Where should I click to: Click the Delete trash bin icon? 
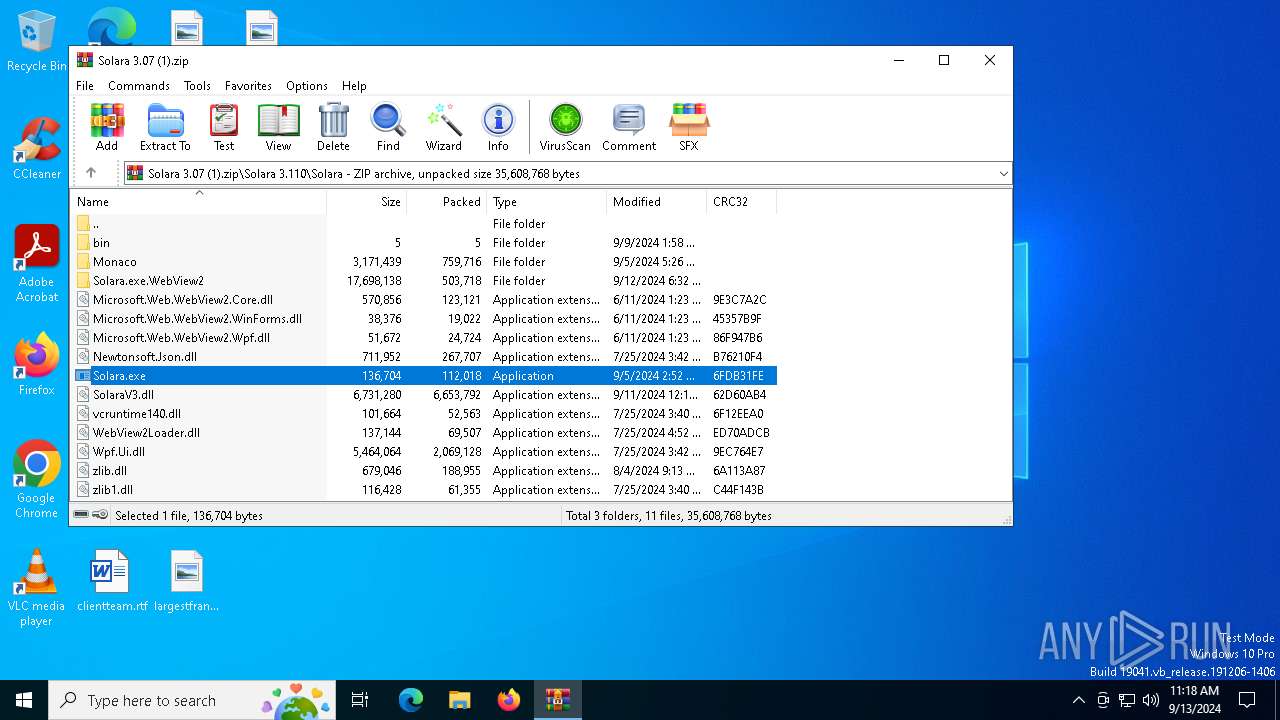click(x=333, y=127)
